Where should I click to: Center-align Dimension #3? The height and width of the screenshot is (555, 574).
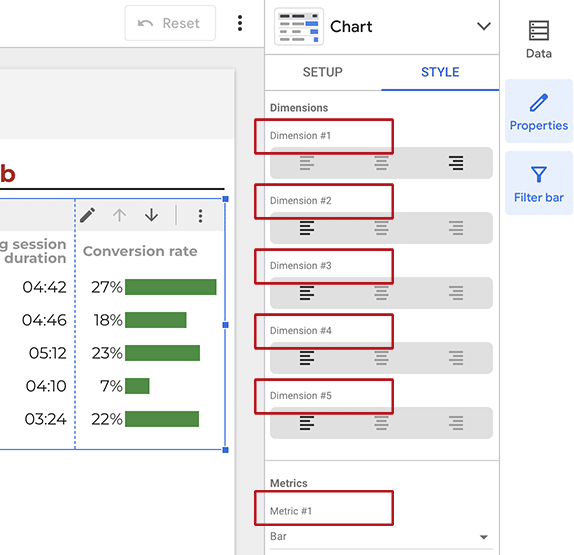(381, 293)
